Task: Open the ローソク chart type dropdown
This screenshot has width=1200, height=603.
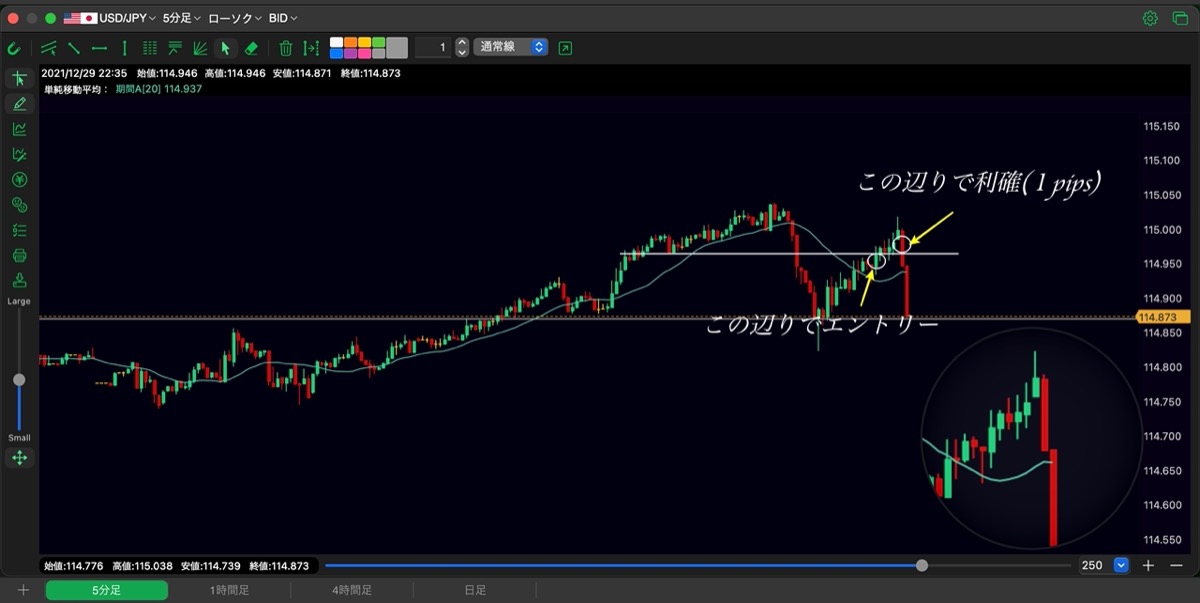Action: click(235, 18)
